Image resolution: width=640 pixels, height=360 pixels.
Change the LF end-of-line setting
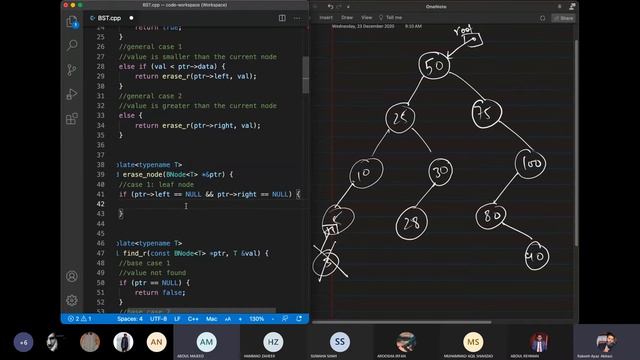tap(177, 319)
